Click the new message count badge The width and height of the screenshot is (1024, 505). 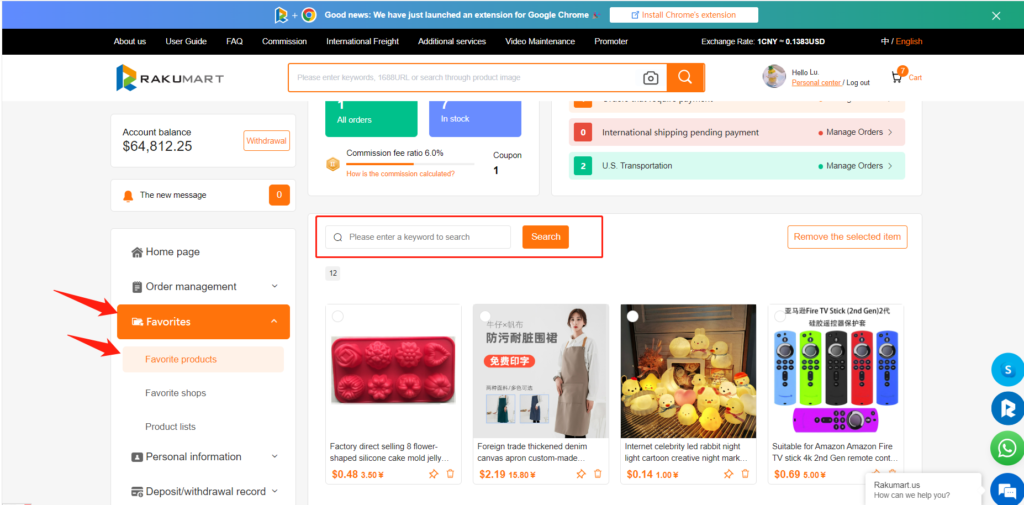coord(279,195)
